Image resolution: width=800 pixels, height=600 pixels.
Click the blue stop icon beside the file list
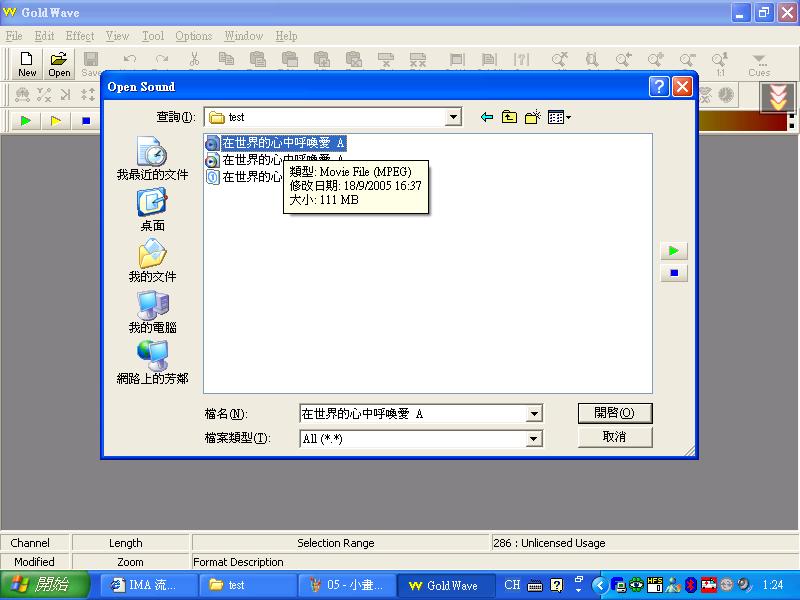(x=674, y=273)
